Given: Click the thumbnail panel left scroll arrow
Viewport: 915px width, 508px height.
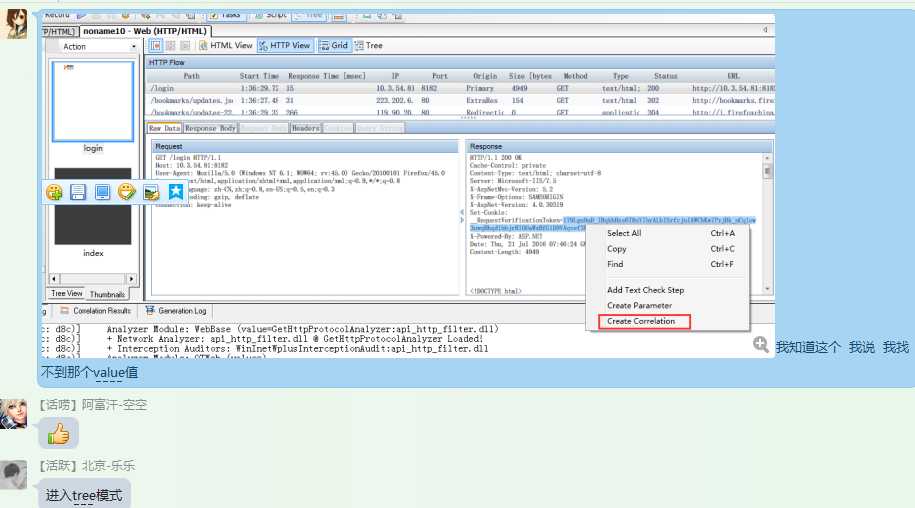Looking at the screenshot, I should [x=54, y=279].
